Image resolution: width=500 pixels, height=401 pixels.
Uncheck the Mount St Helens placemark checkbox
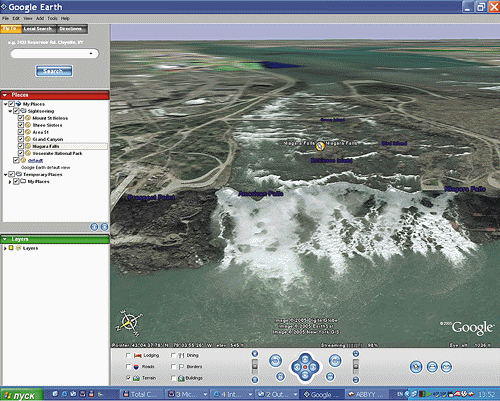pyautogui.click(x=21, y=118)
